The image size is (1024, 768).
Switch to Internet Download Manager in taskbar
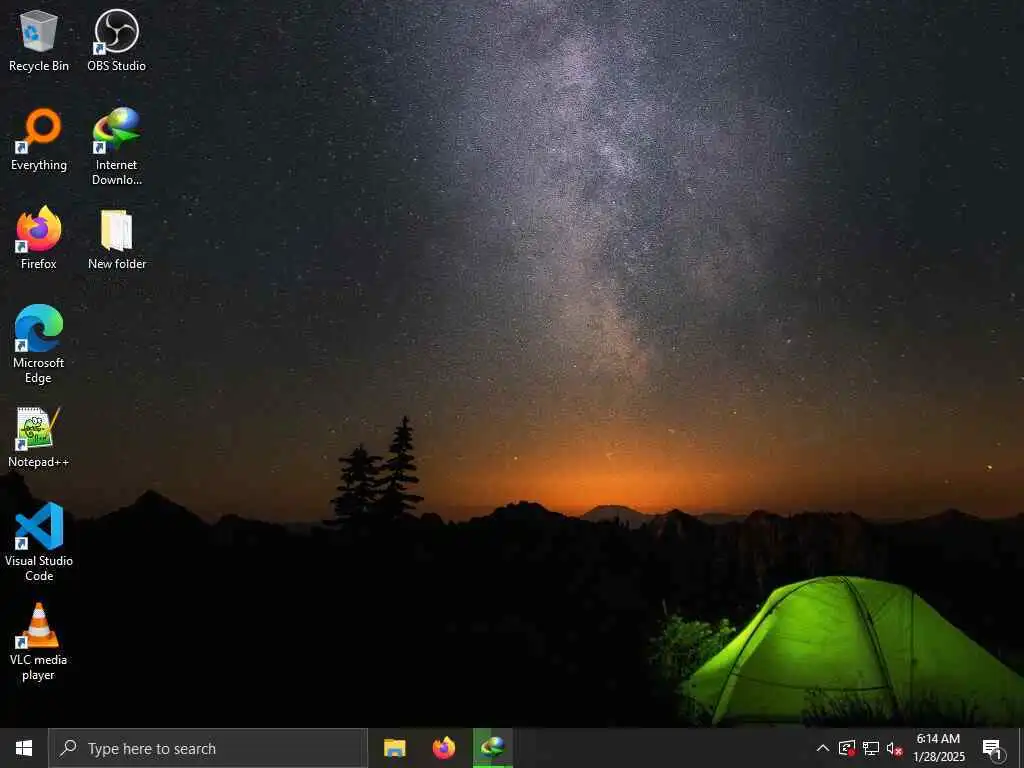point(493,748)
